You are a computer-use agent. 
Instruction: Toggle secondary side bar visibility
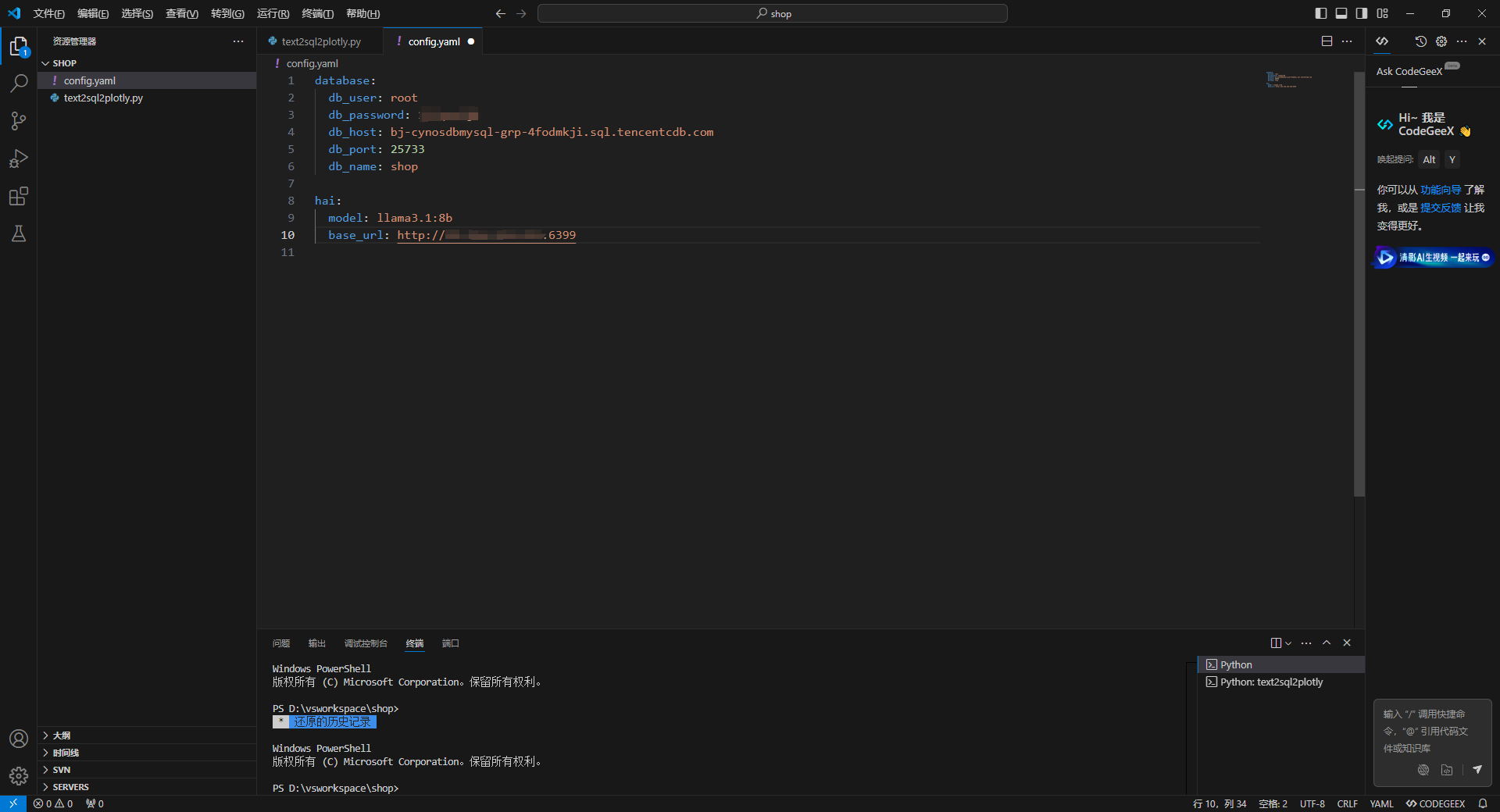point(1362,13)
